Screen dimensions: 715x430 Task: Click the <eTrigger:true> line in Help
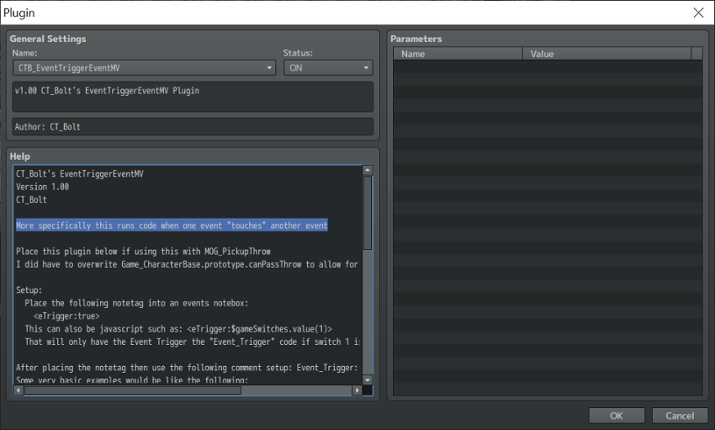click(66, 316)
